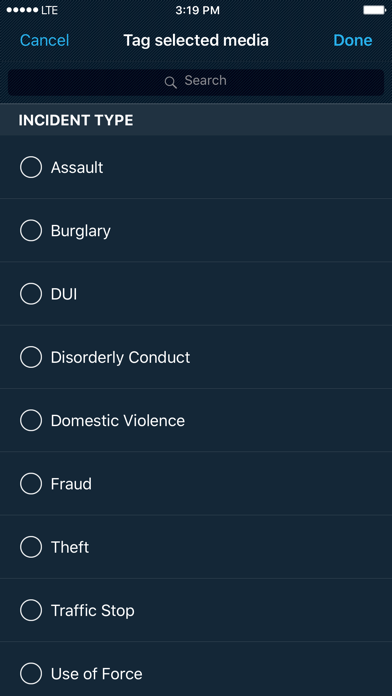
Task: Select the Assault radio button
Action: [31, 167]
